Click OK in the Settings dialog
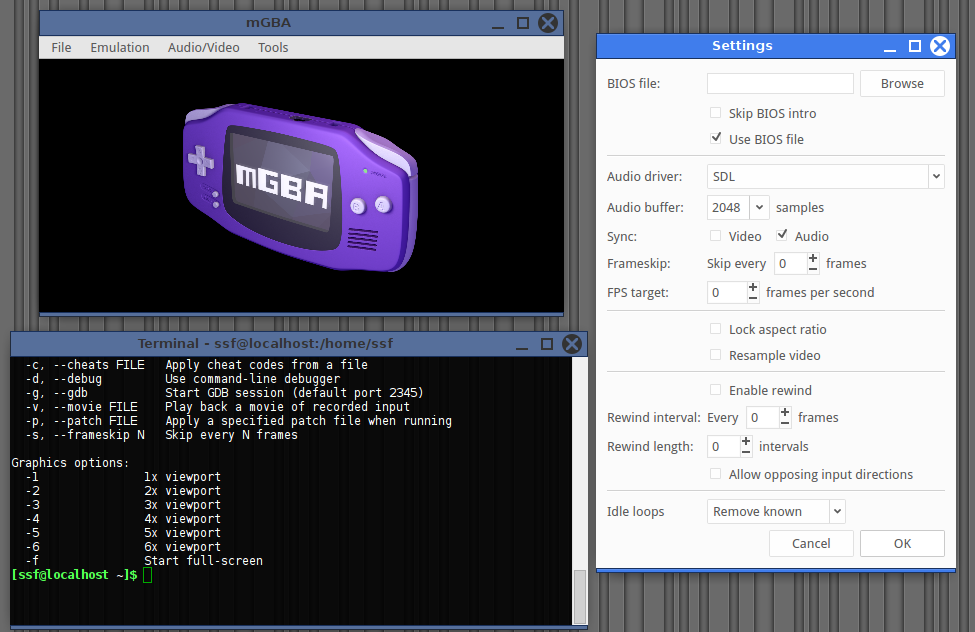This screenshot has width=975, height=632. [902, 544]
